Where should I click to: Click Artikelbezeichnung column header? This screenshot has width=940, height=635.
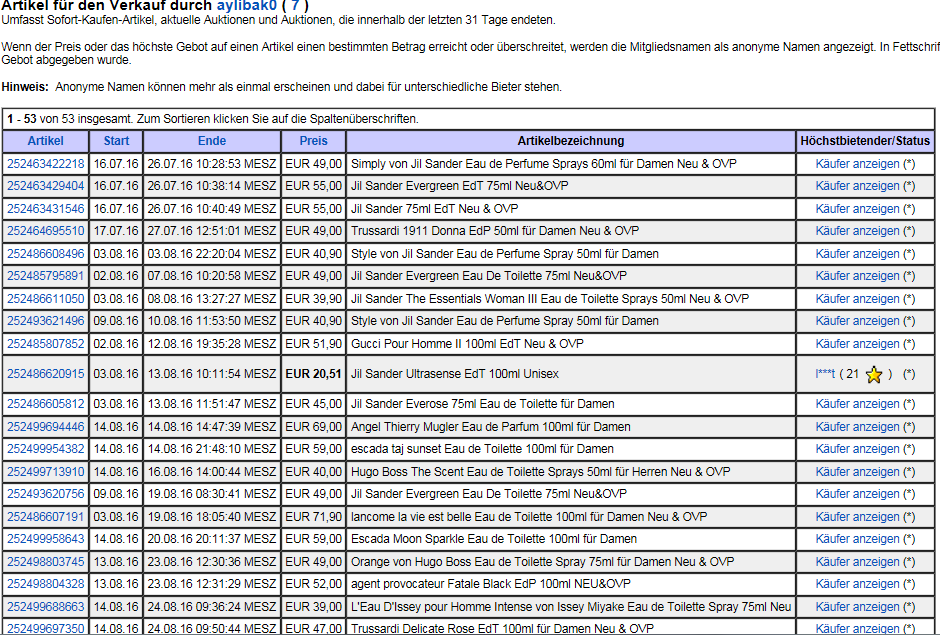click(571, 141)
